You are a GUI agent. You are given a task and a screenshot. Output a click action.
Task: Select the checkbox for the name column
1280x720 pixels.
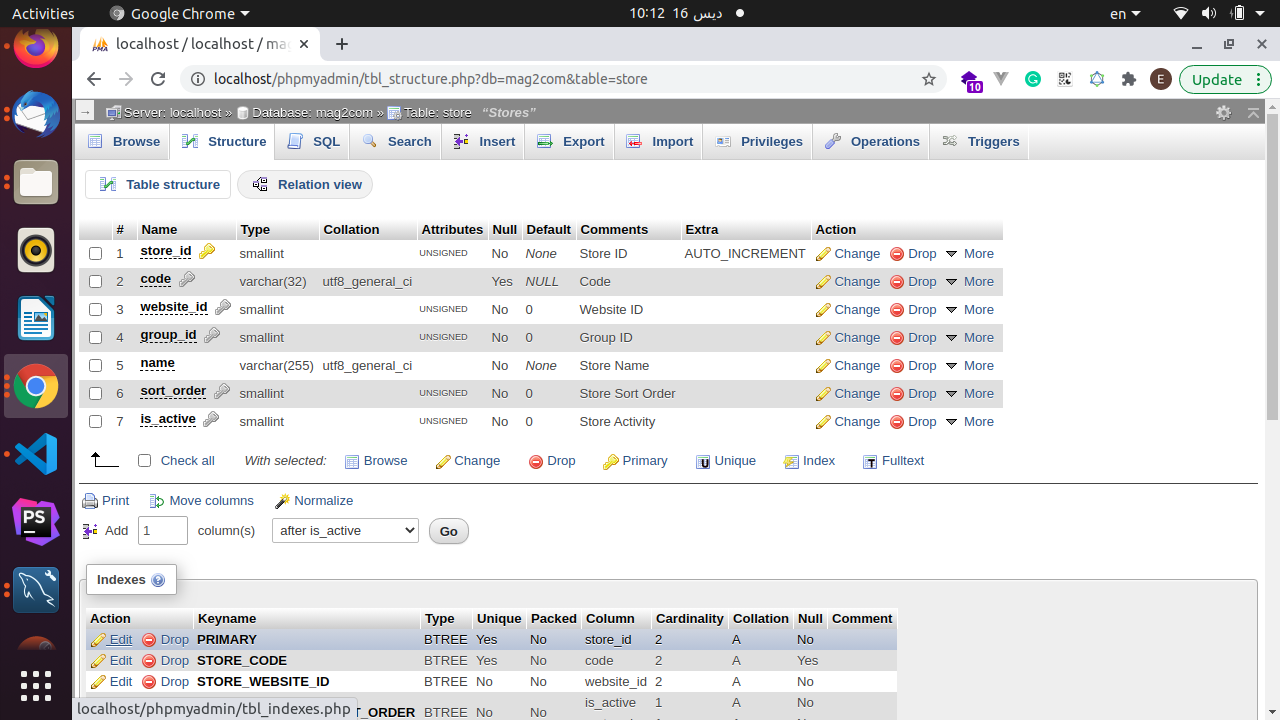pyautogui.click(x=96, y=366)
